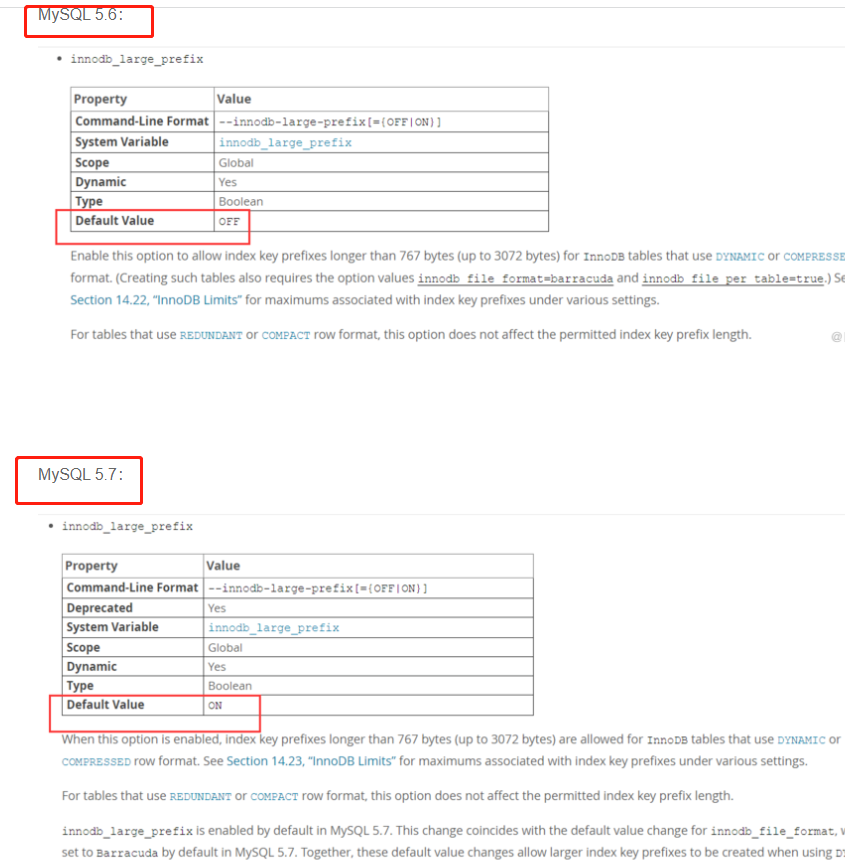Screen dimensions: 845x867
Task: Follow the COMPRESSED link in the 5.7 description
Action: click(x=96, y=762)
